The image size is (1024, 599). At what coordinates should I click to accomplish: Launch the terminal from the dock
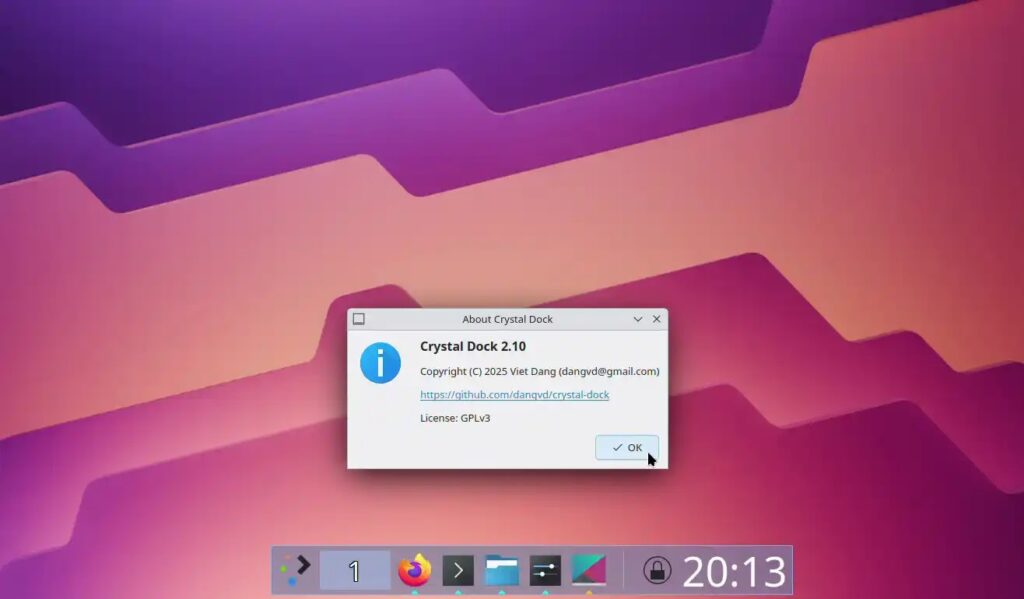(x=459, y=571)
